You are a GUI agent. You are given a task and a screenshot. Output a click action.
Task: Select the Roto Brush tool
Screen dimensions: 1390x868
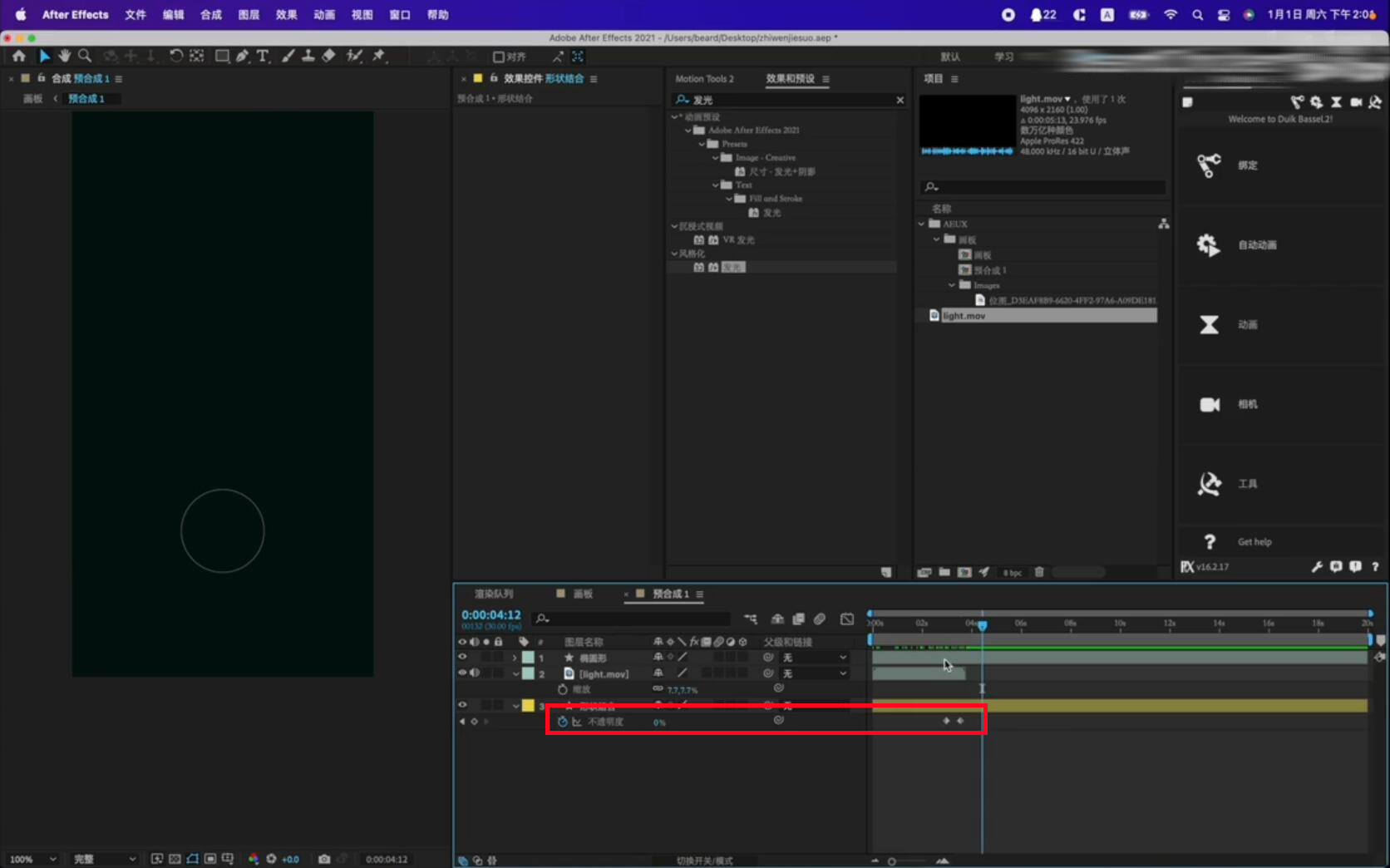(x=354, y=56)
